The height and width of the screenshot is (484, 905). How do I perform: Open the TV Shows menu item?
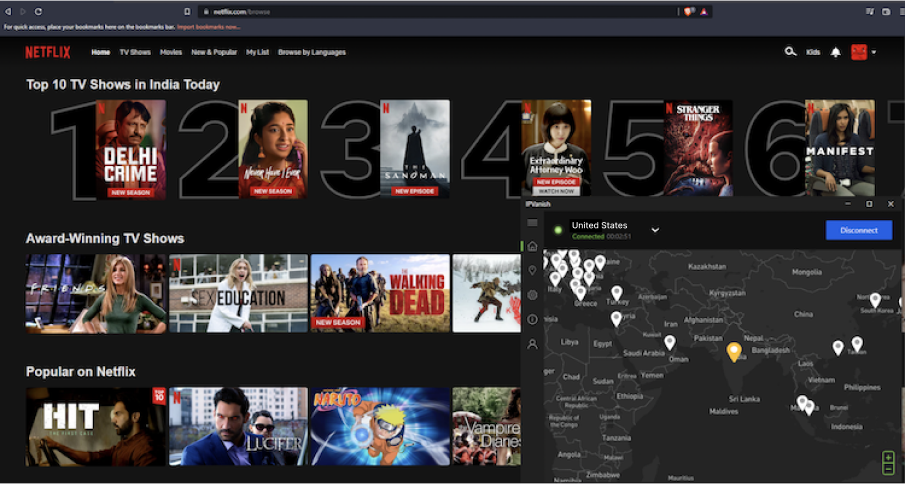[x=135, y=52]
